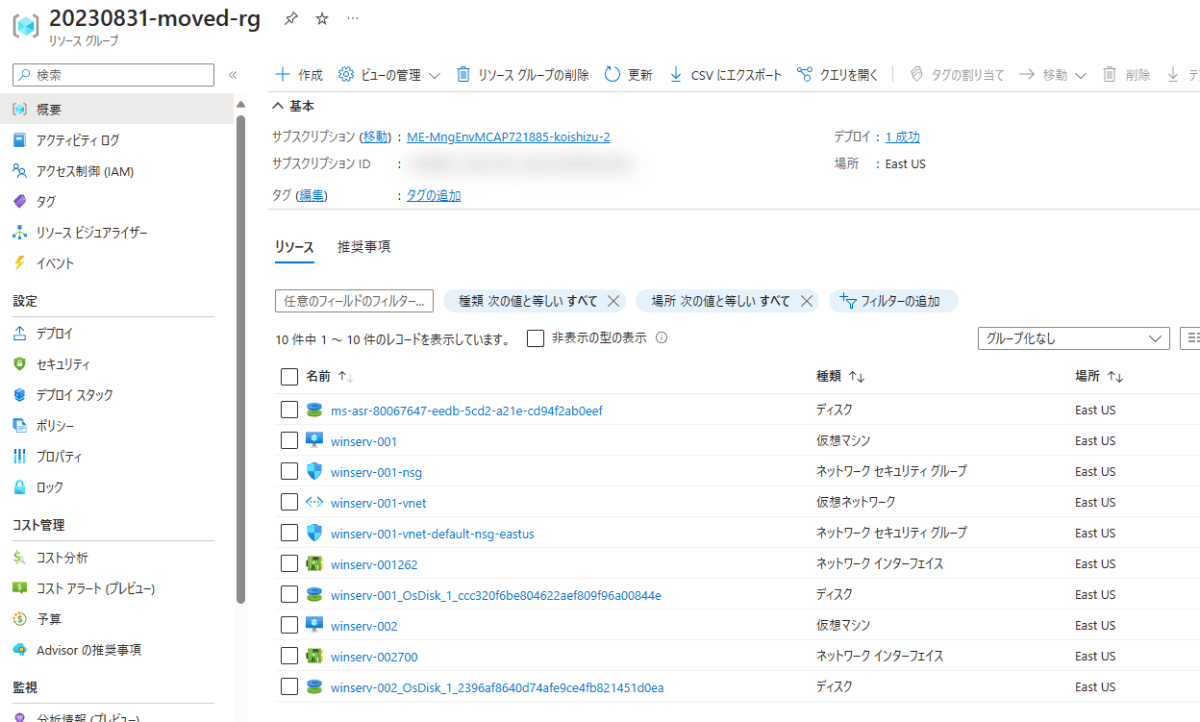Open winserv-001-vnet-default-nsg-eastus resource
Viewport: 1200px width, 722px height.
tap(432, 534)
